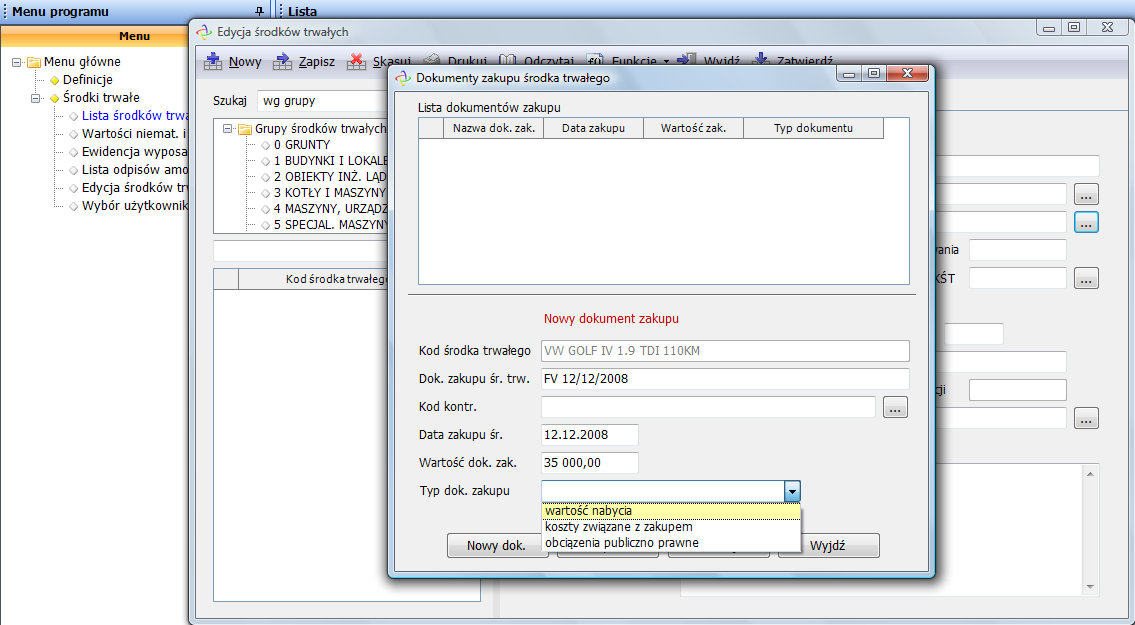This screenshot has width=1135, height=625.
Task: Click the Wyjdź button in dialog
Action: point(829,545)
